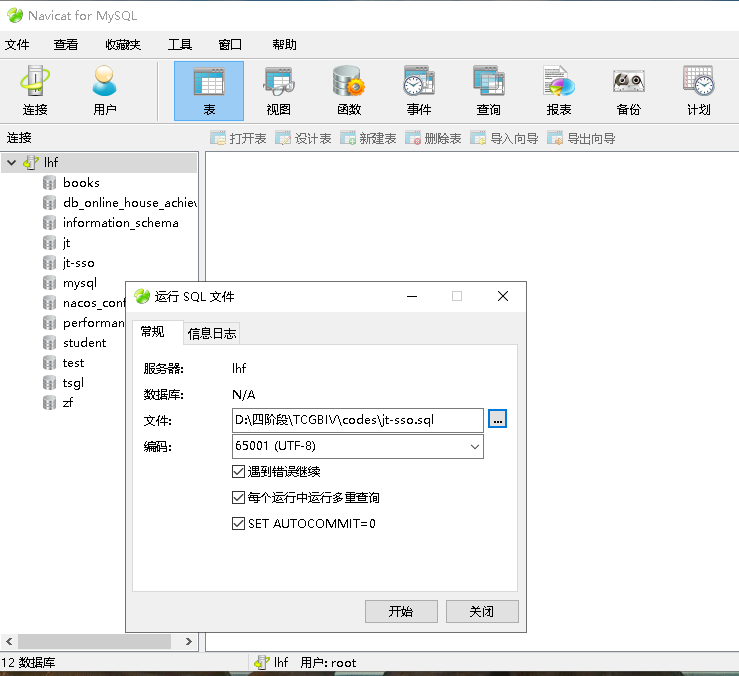Image resolution: width=739 pixels, height=676 pixels.
Task: Open the 窗口 (Window) menu
Action: pyautogui.click(x=230, y=45)
